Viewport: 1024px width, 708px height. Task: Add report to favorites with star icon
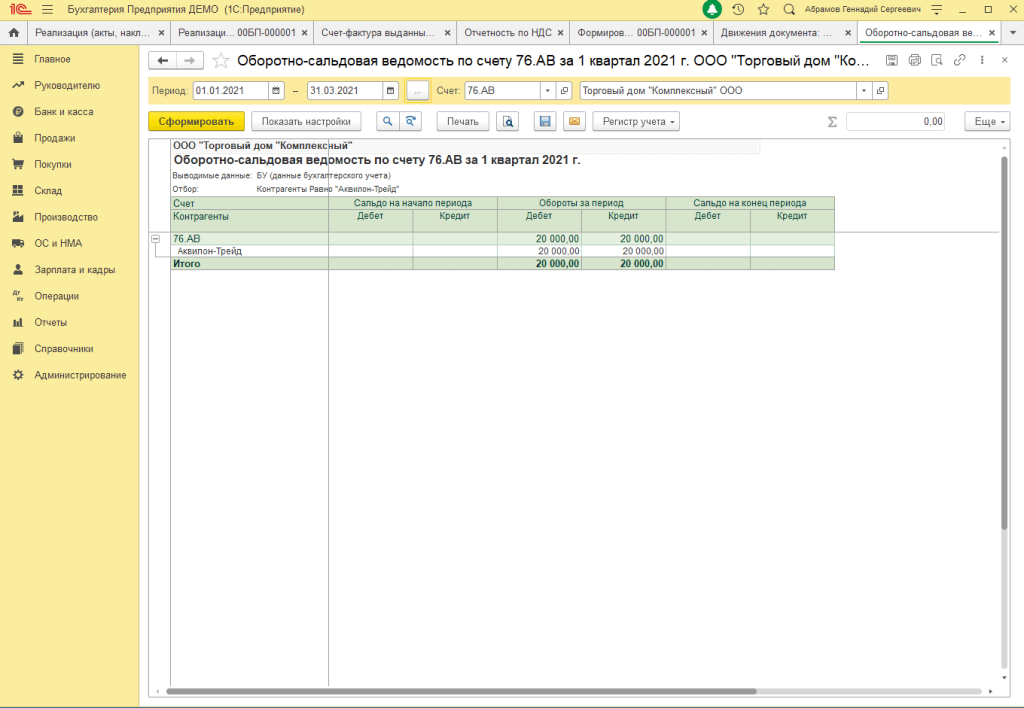click(x=221, y=61)
